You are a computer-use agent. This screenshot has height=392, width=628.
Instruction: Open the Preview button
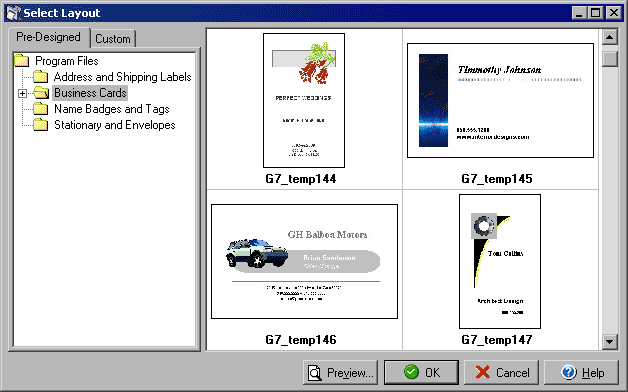click(x=341, y=372)
